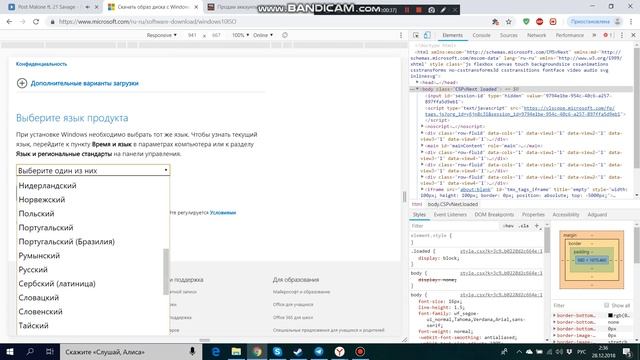This screenshot has height=360, width=640.
Task: Expand the head element node
Action: pyautogui.click(x=418, y=82)
